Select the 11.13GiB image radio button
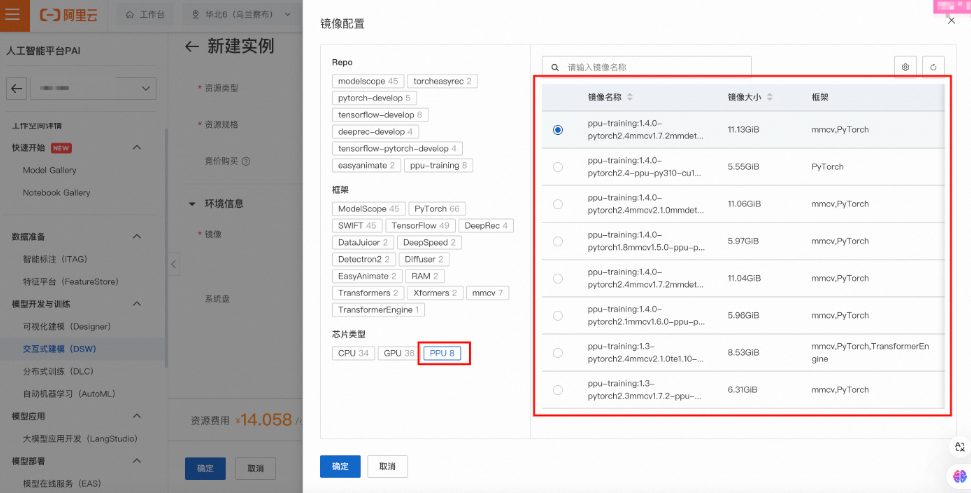 [x=558, y=129]
